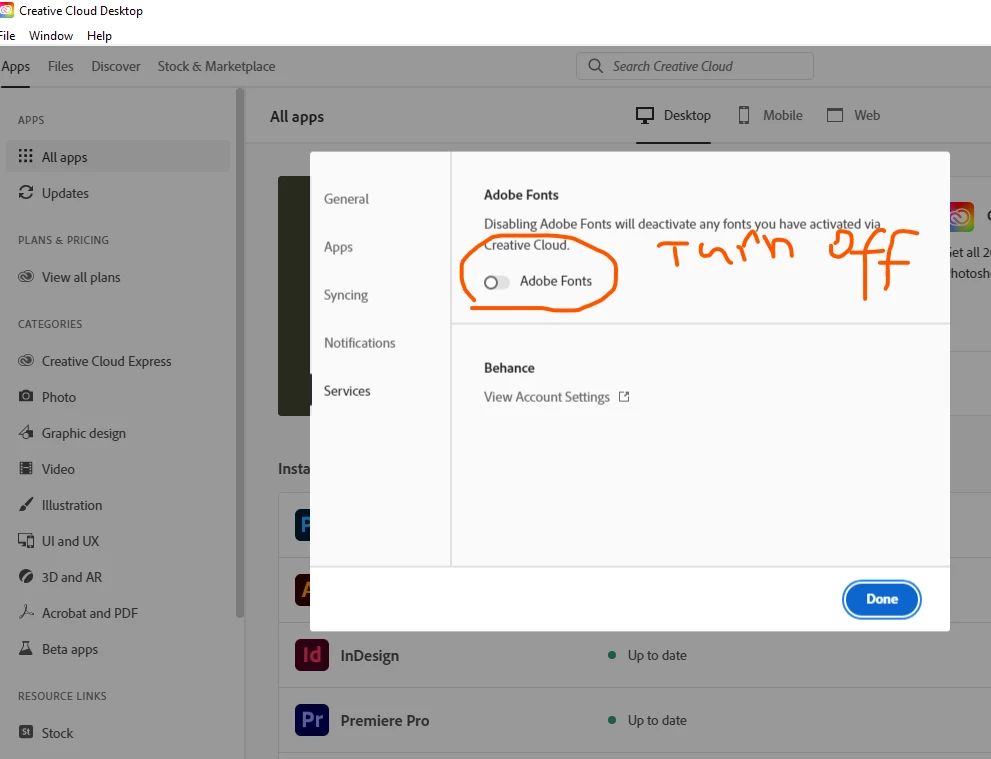Open Notifications preferences section

click(x=360, y=343)
